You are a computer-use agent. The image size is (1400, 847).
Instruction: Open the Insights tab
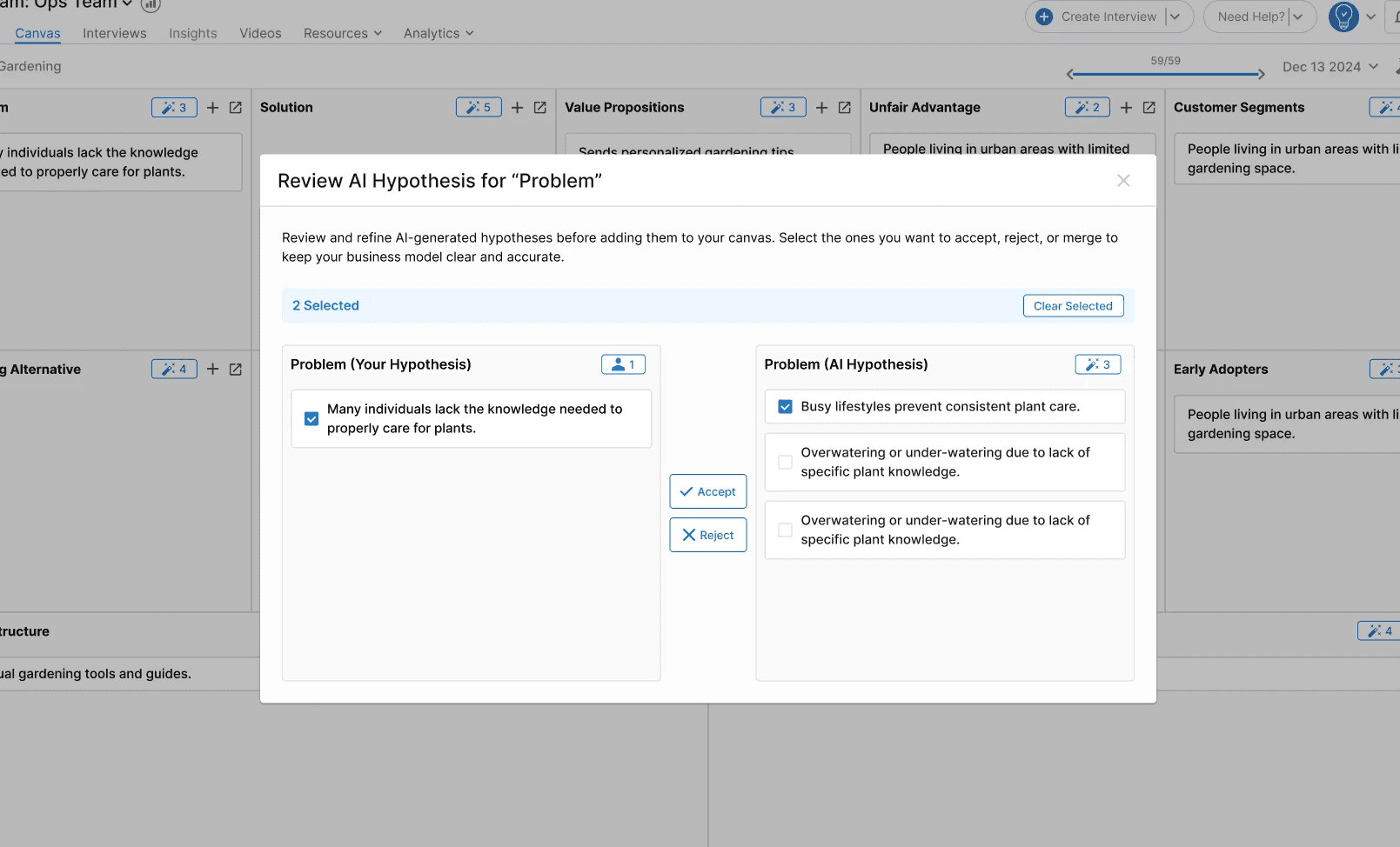tap(193, 33)
